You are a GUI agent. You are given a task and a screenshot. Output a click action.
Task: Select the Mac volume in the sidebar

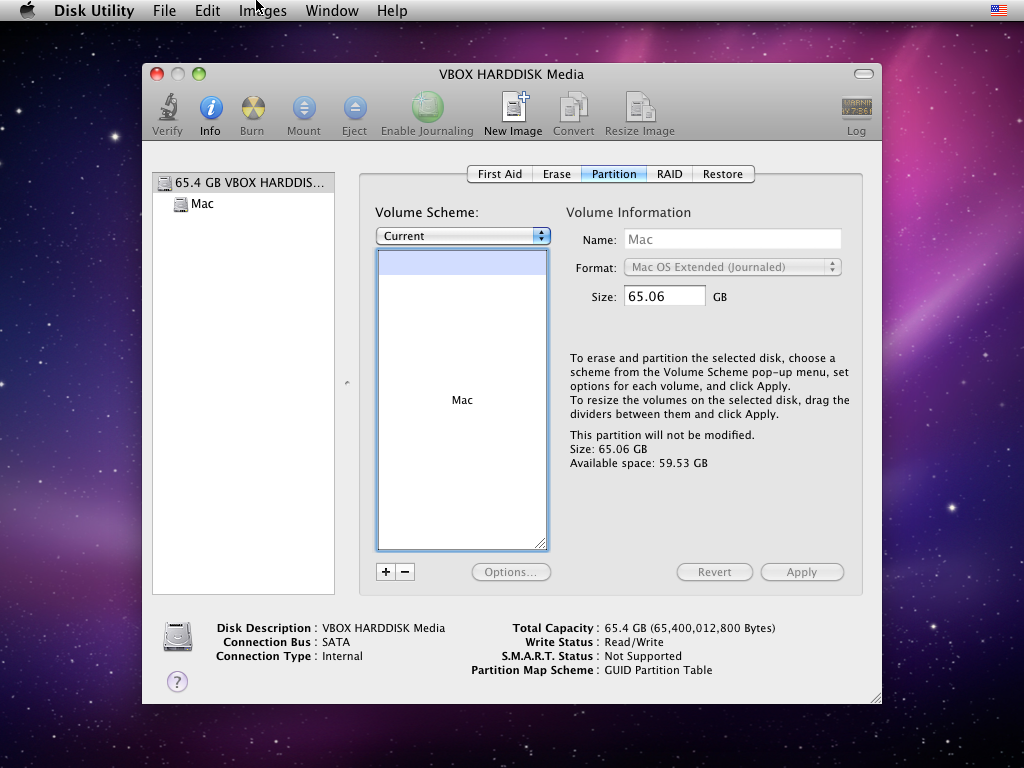pos(202,204)
